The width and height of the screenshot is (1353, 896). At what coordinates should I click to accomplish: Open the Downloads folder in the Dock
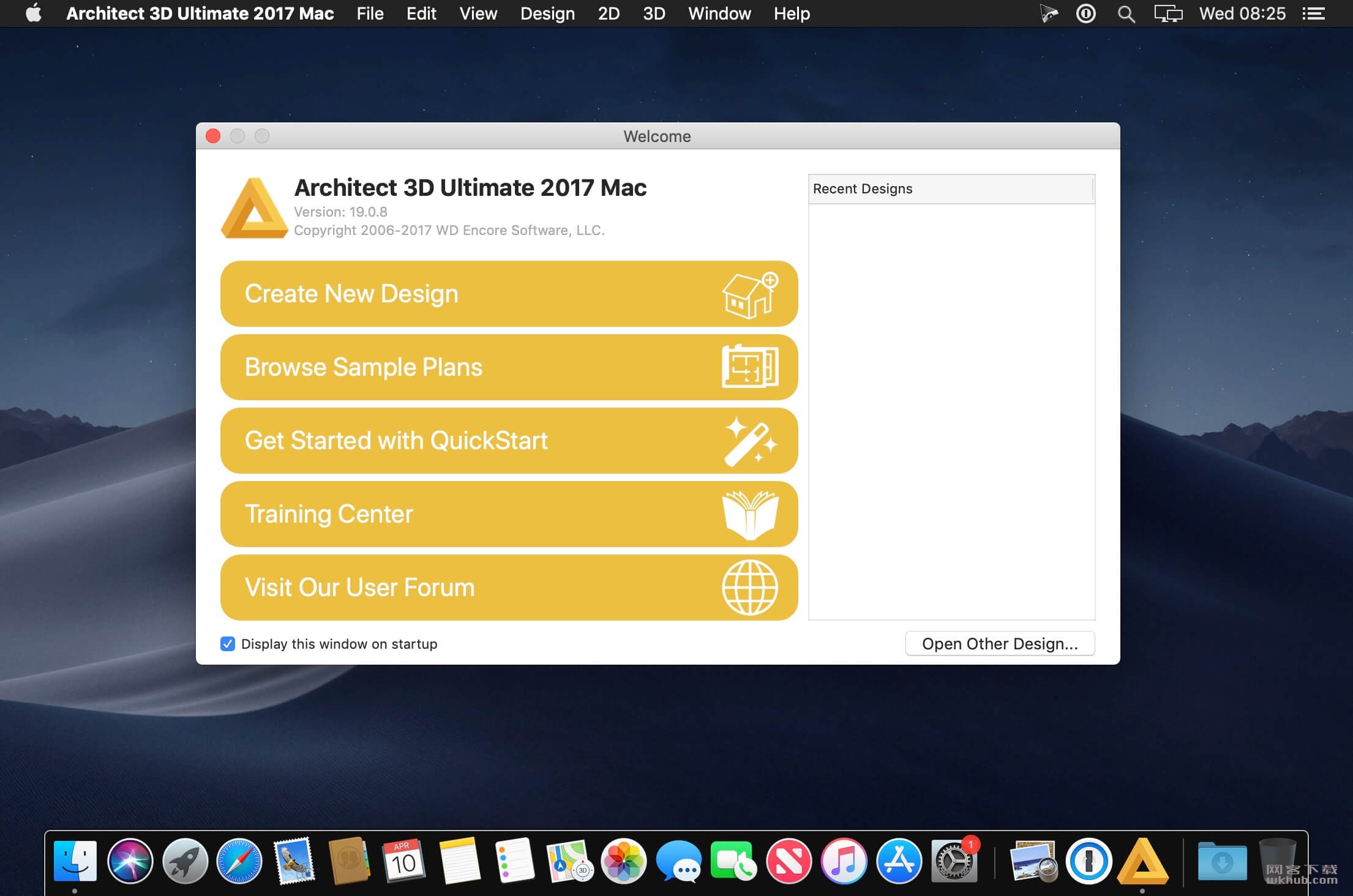[1222, 861]
